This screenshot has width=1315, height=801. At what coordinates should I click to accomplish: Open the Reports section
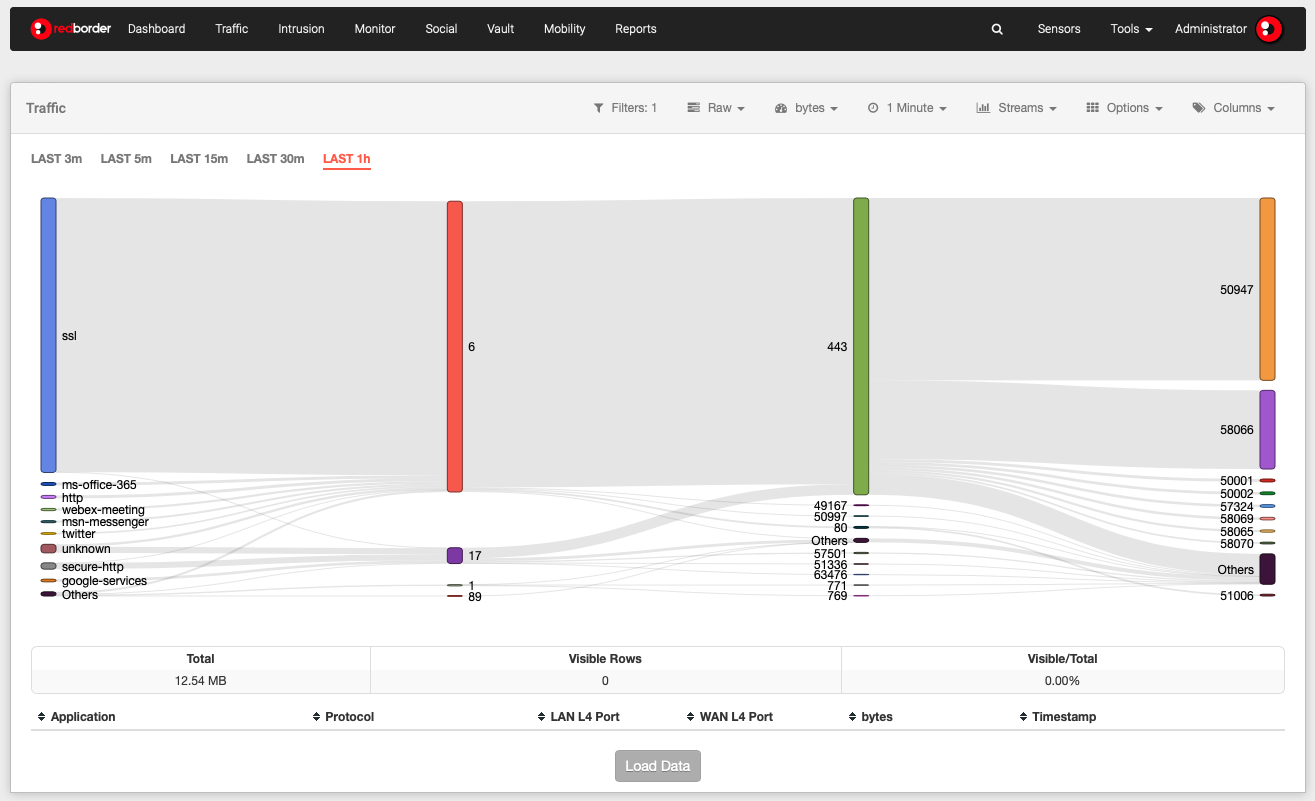pyautogui.click(x=636, y=29)
